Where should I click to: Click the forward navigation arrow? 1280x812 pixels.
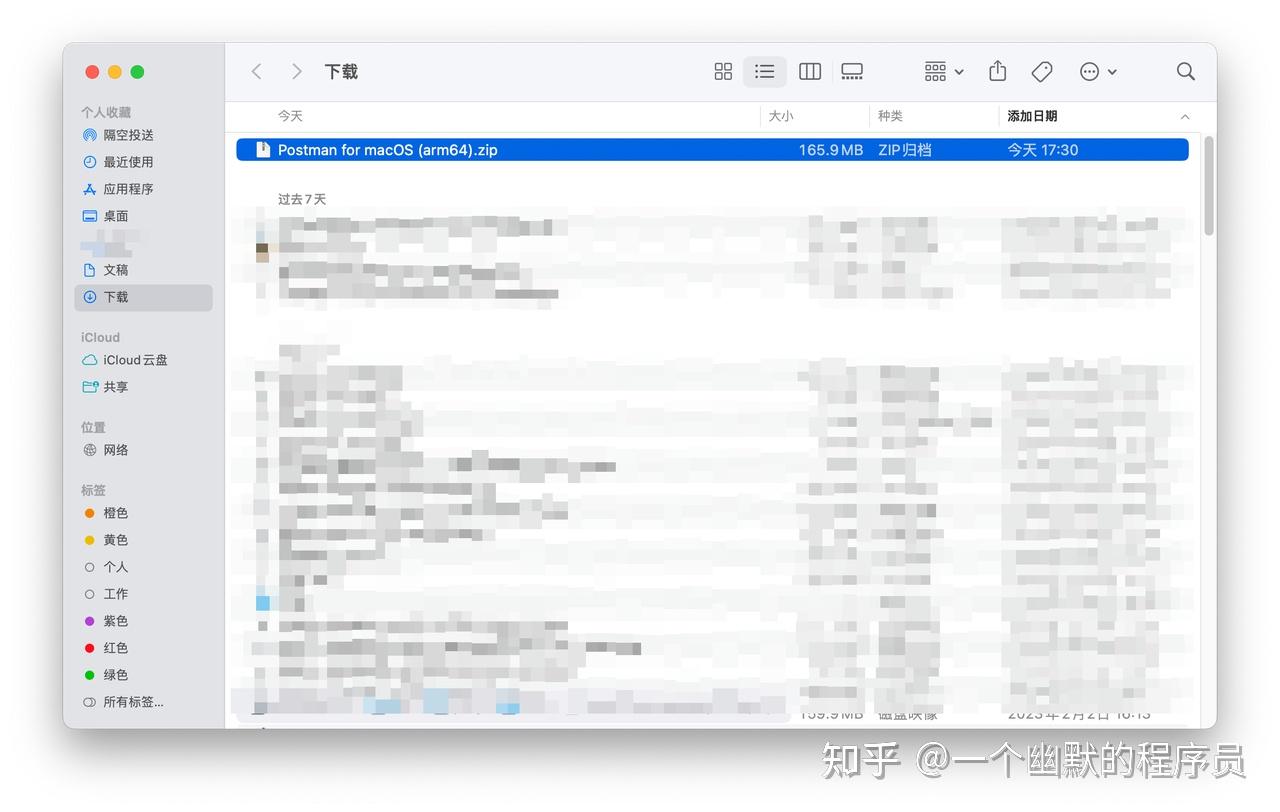click(296, 71)
